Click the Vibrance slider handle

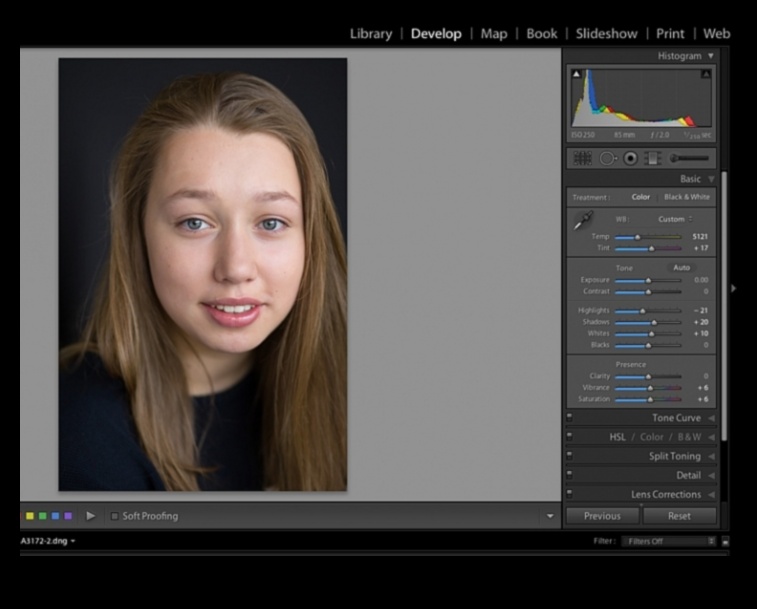click(x=650, y=388)
